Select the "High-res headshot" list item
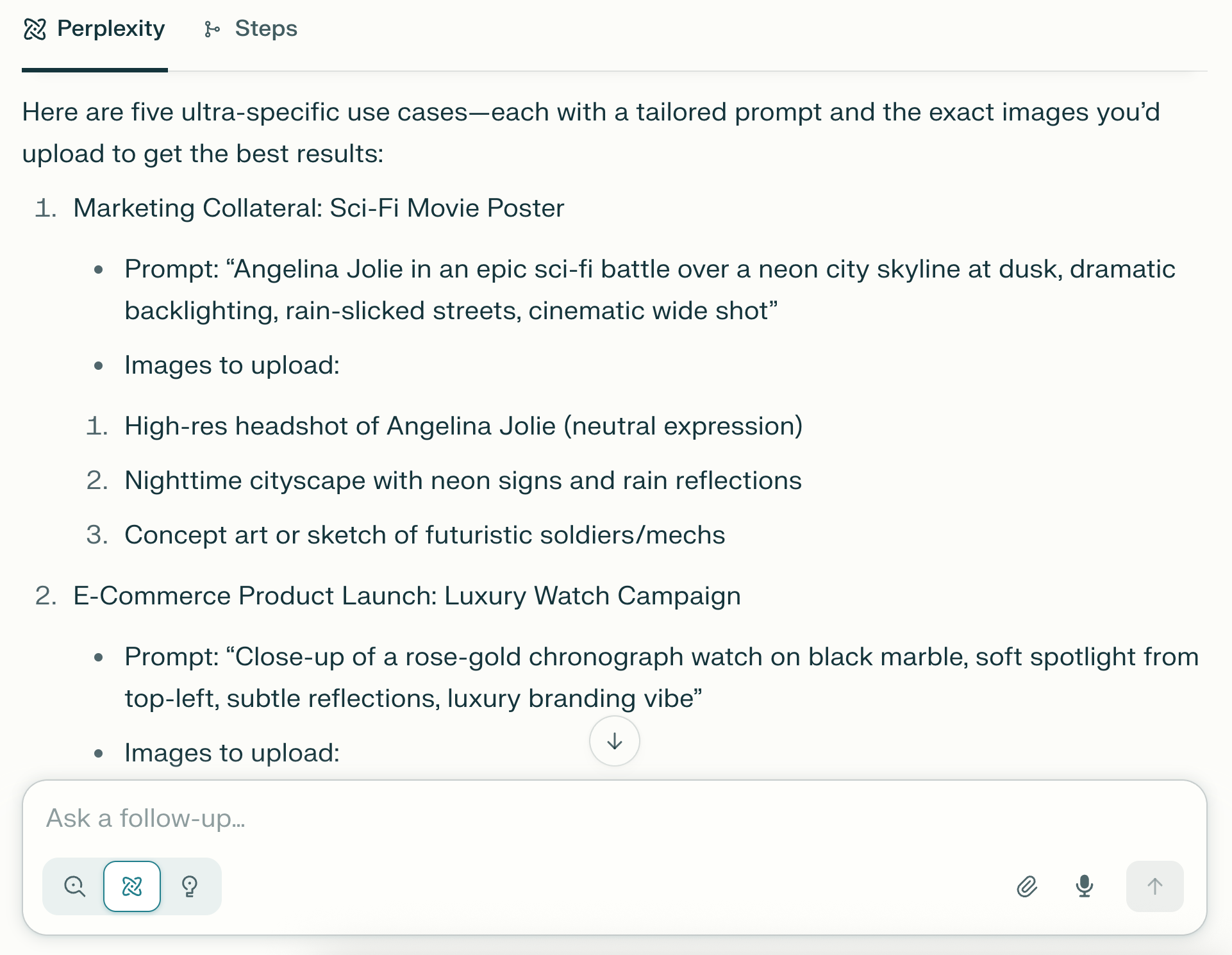Viewport: 1232px width, 955px height. pos(463,426)
